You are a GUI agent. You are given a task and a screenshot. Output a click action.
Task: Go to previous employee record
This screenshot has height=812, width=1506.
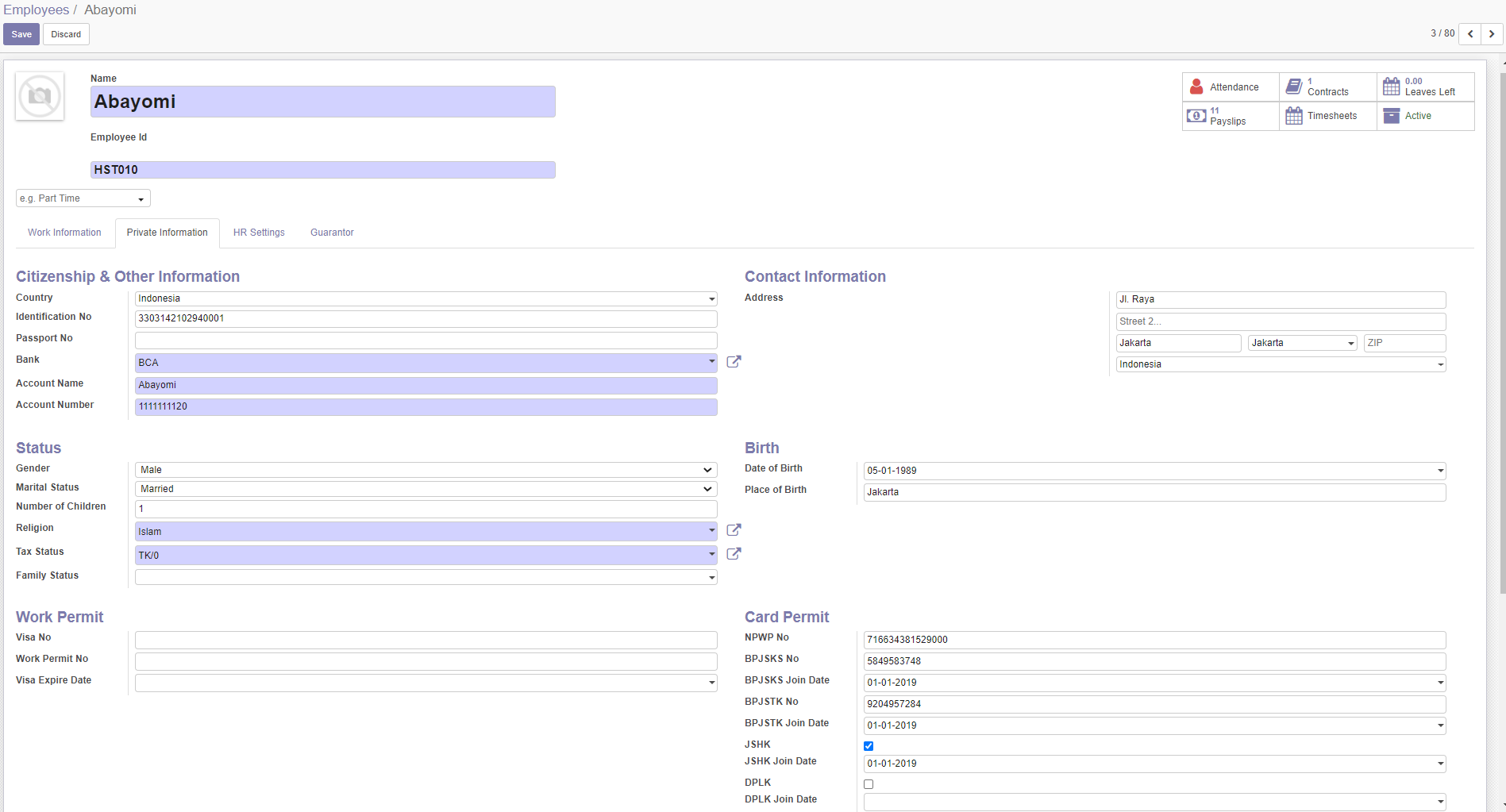[1470, 34]
